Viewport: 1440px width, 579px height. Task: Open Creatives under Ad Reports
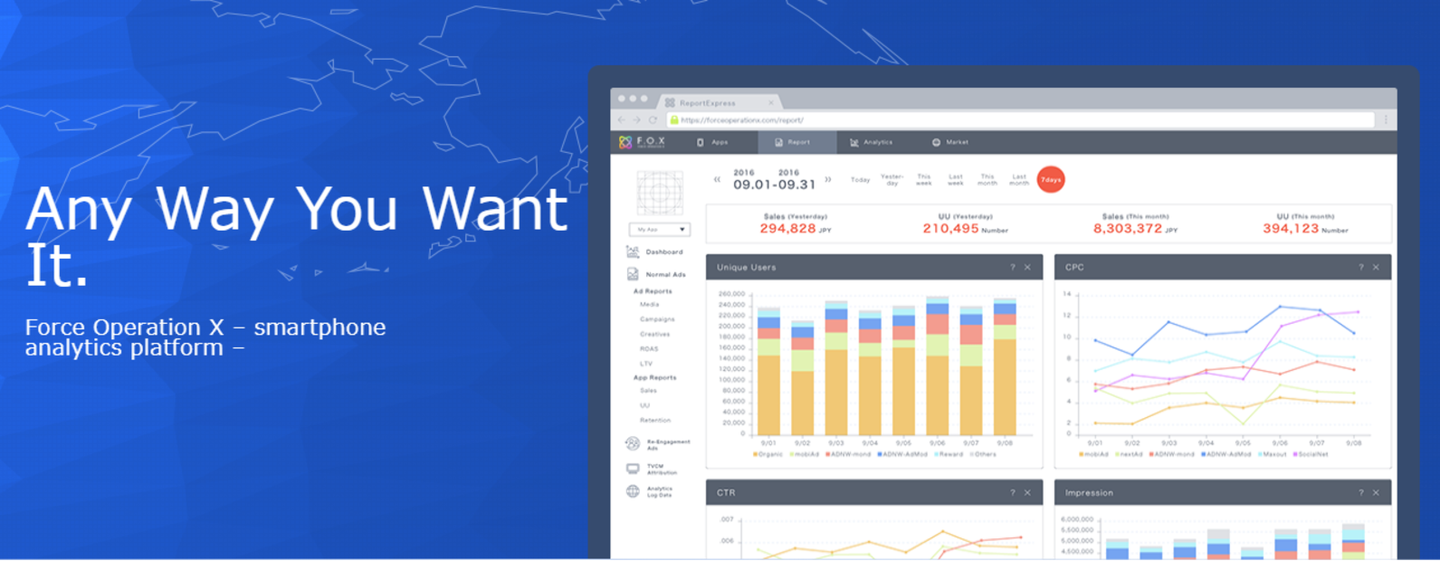tap(655, 334)
